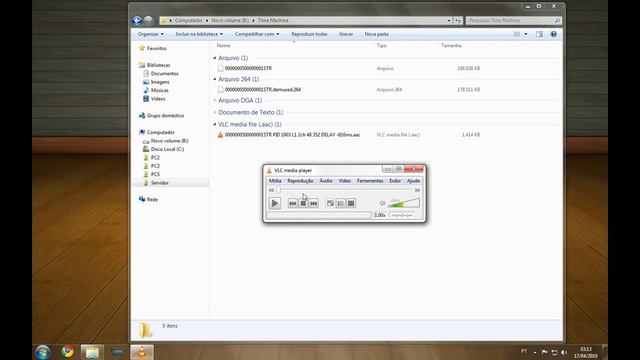640x360 pixels.
Task: Collapse the Arquivo (1) group
Action: point(215,58)
